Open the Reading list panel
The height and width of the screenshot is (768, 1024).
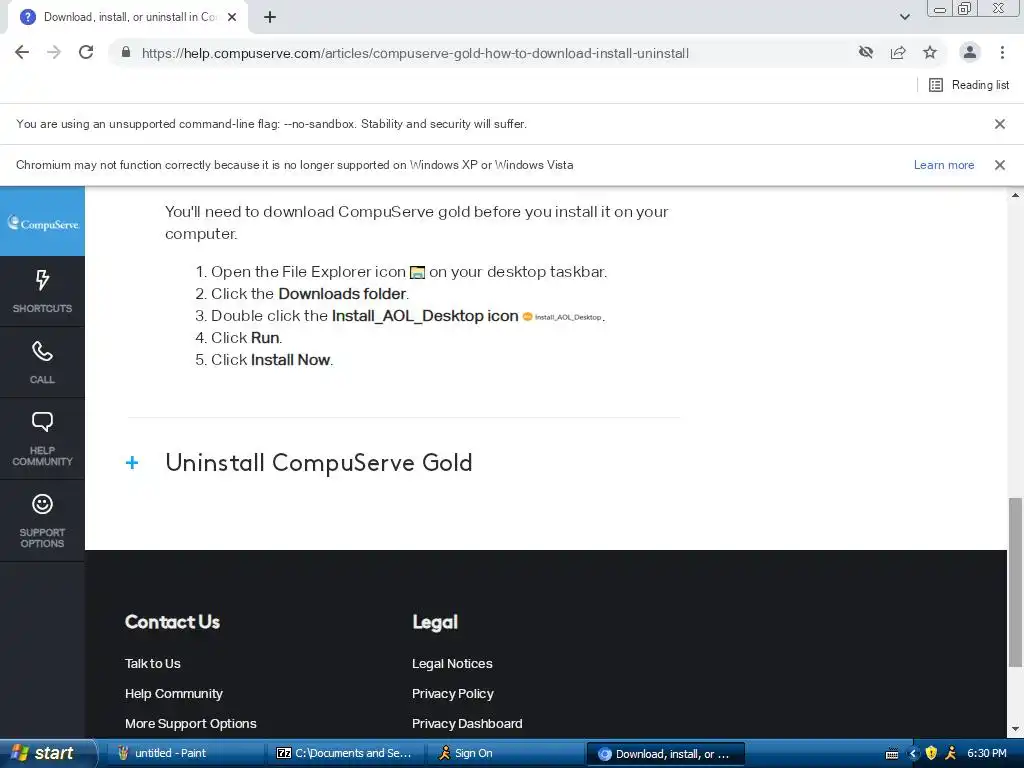[969, 85]
